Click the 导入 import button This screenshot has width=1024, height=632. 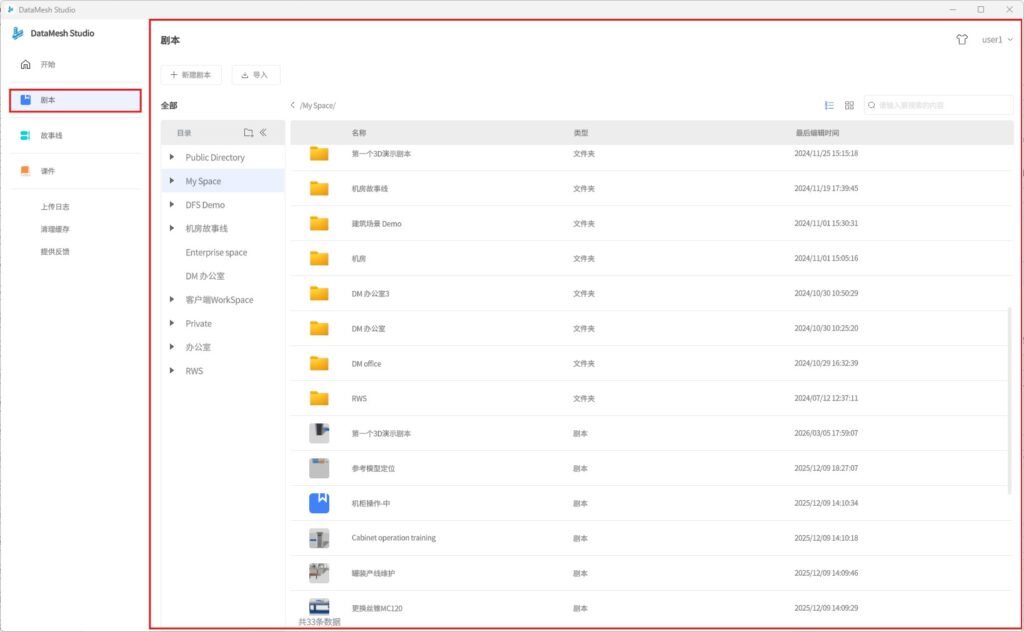click(256, 75)
